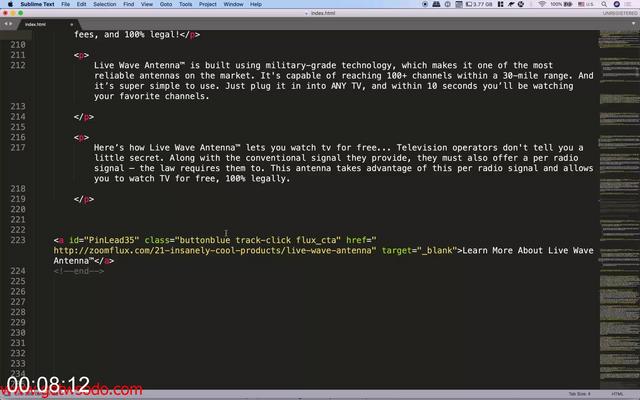
Task: Open the Goto menu
Action: [x=166, y=4]
